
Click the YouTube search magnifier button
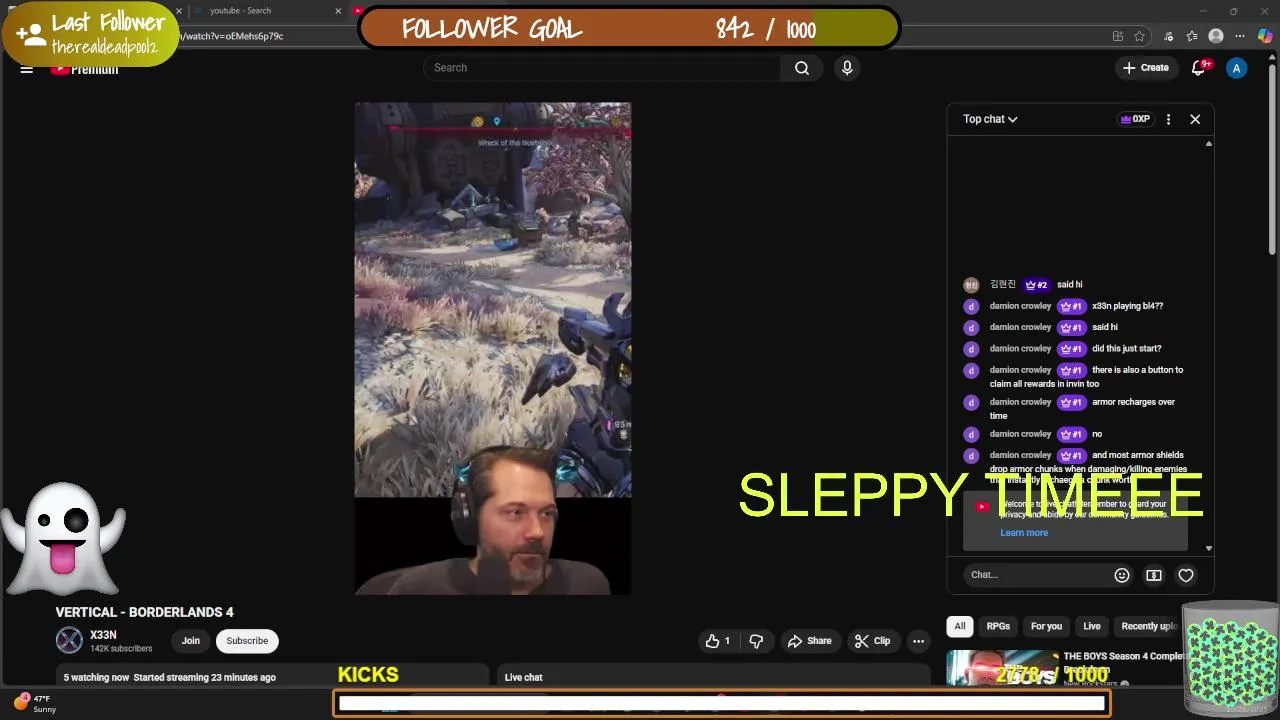pos(802,68)
